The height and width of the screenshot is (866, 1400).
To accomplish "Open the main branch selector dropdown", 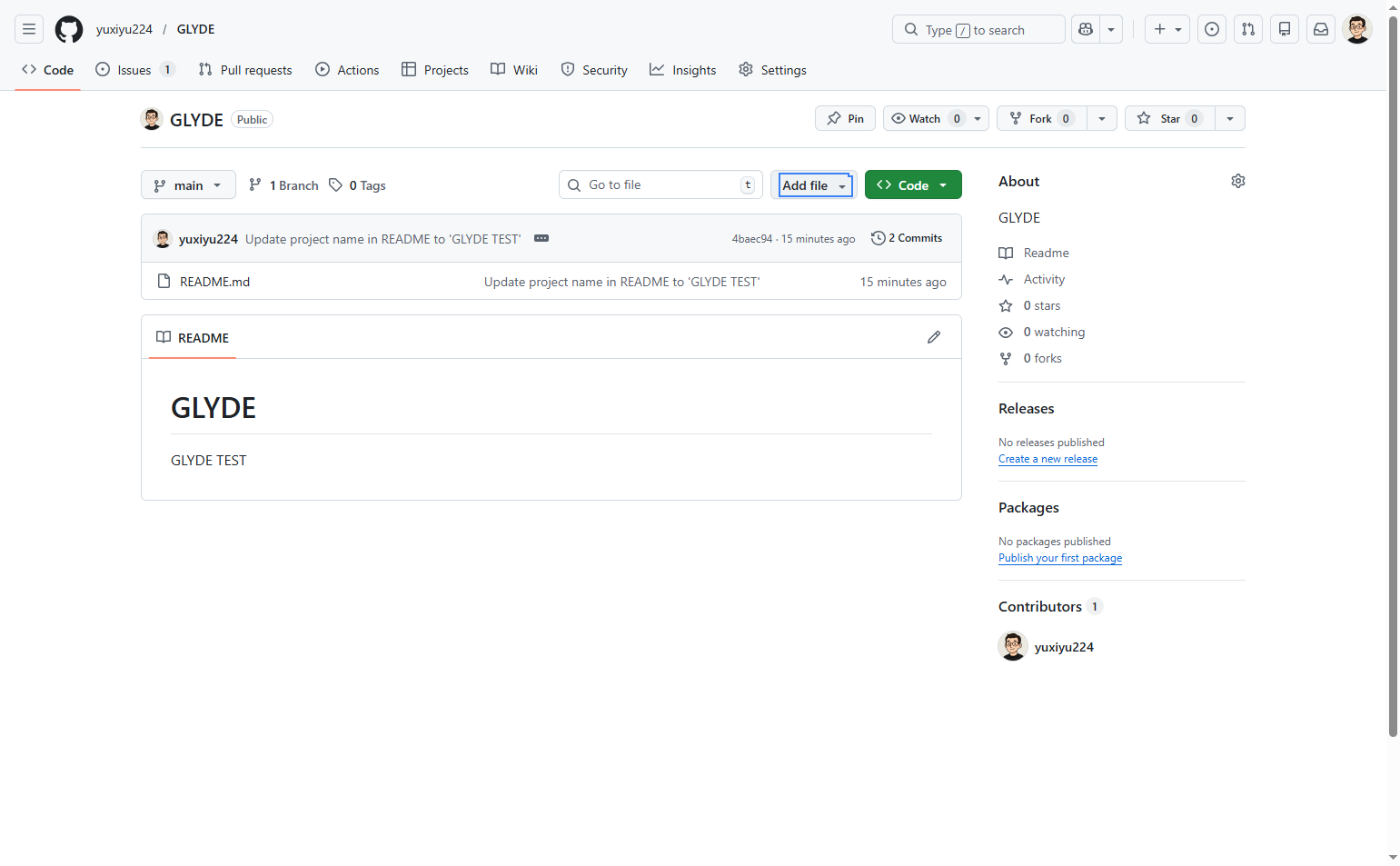I will tap(188, 184).
